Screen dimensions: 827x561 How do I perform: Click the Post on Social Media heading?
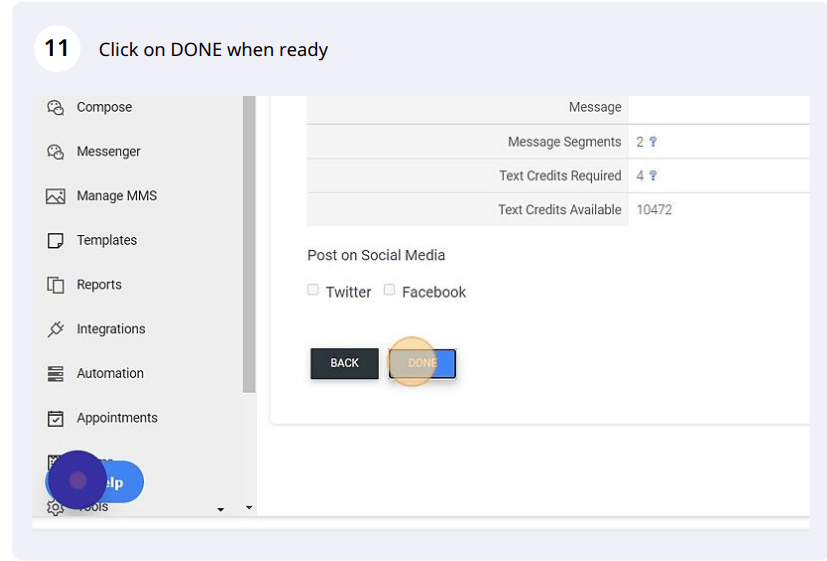[376, 255]
